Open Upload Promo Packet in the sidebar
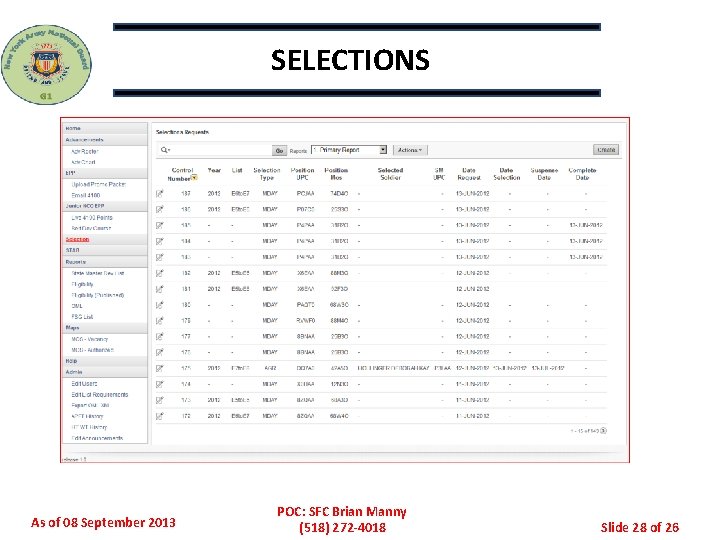This screenshot has height=540, width=720. [x=98, y=184]
